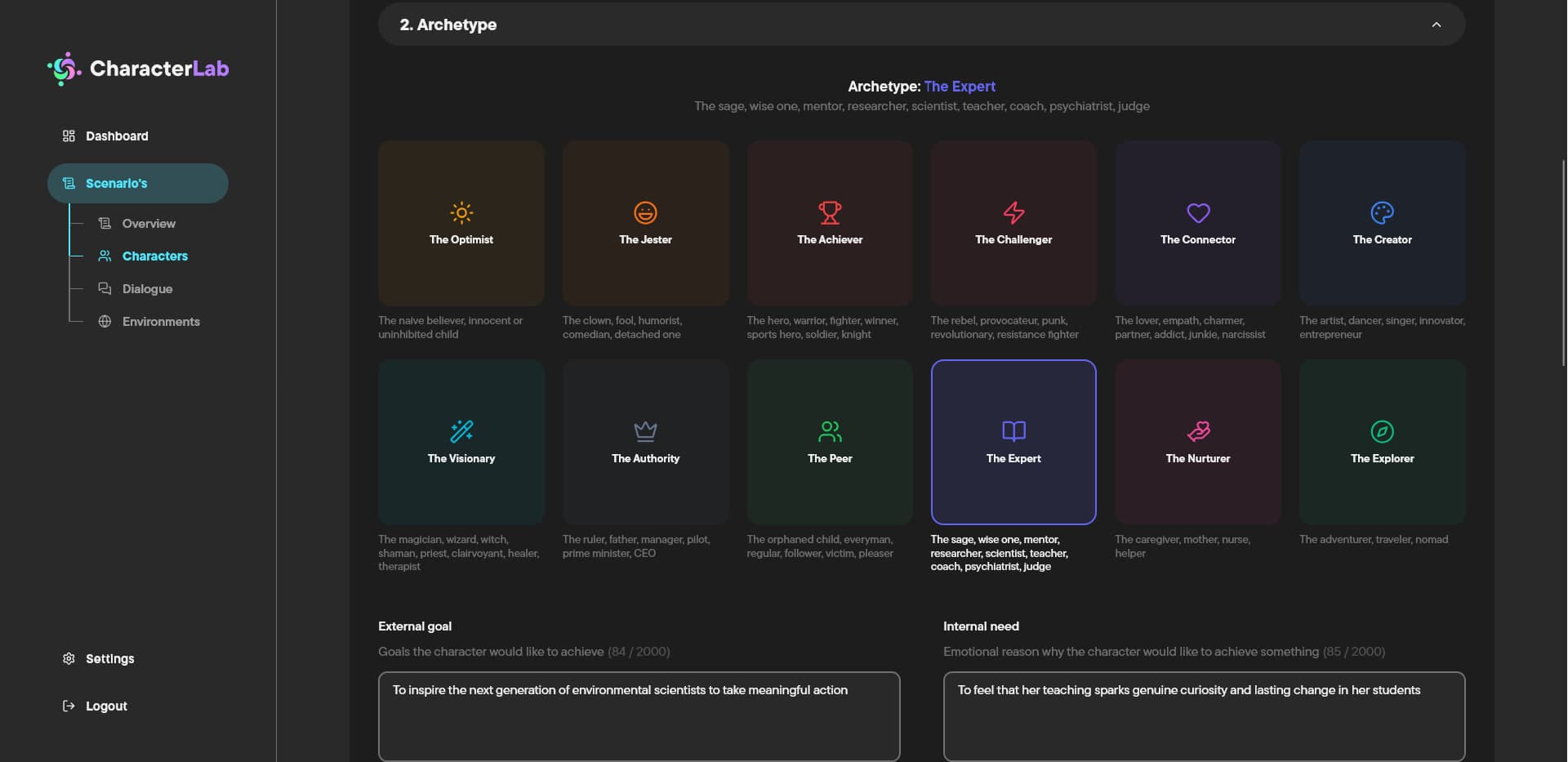This screenshot has width=1568, height=762.
Task: Choose The Connector archetype card label
Action: (1198, 239)
